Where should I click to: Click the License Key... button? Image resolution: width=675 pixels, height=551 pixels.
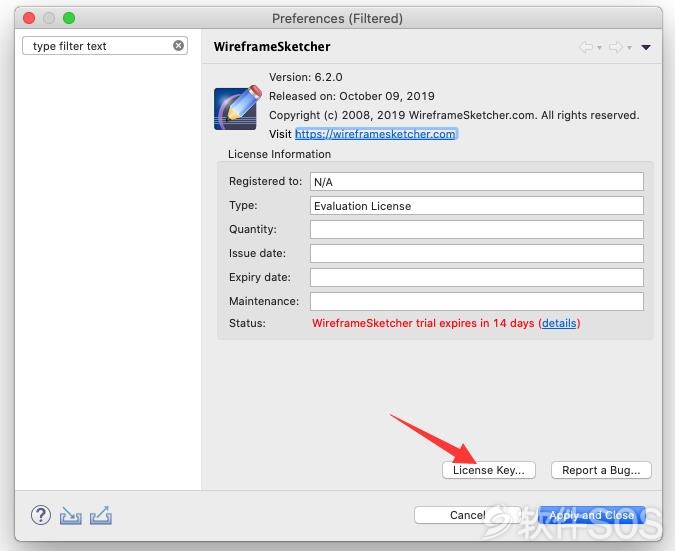tap(489, 470)
